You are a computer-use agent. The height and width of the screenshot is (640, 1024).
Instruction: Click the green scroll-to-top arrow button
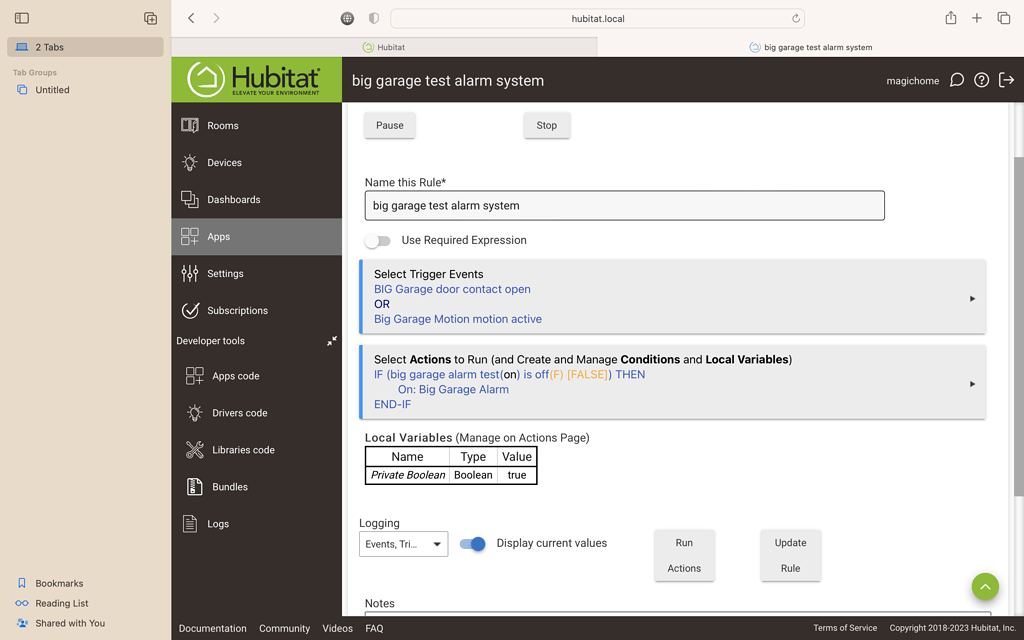pos(984,586)
